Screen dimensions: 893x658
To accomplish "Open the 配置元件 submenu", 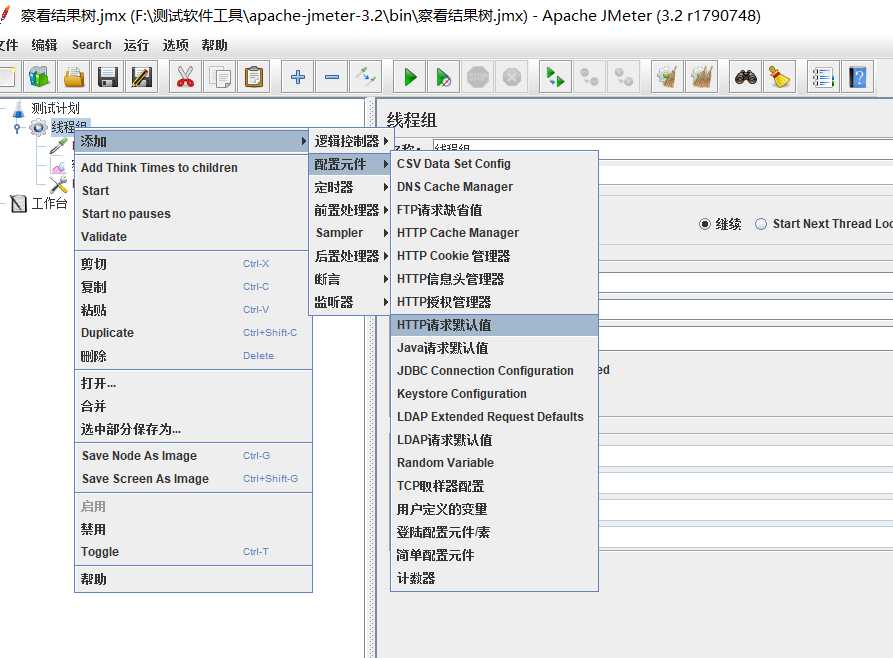I will (351, 164).
